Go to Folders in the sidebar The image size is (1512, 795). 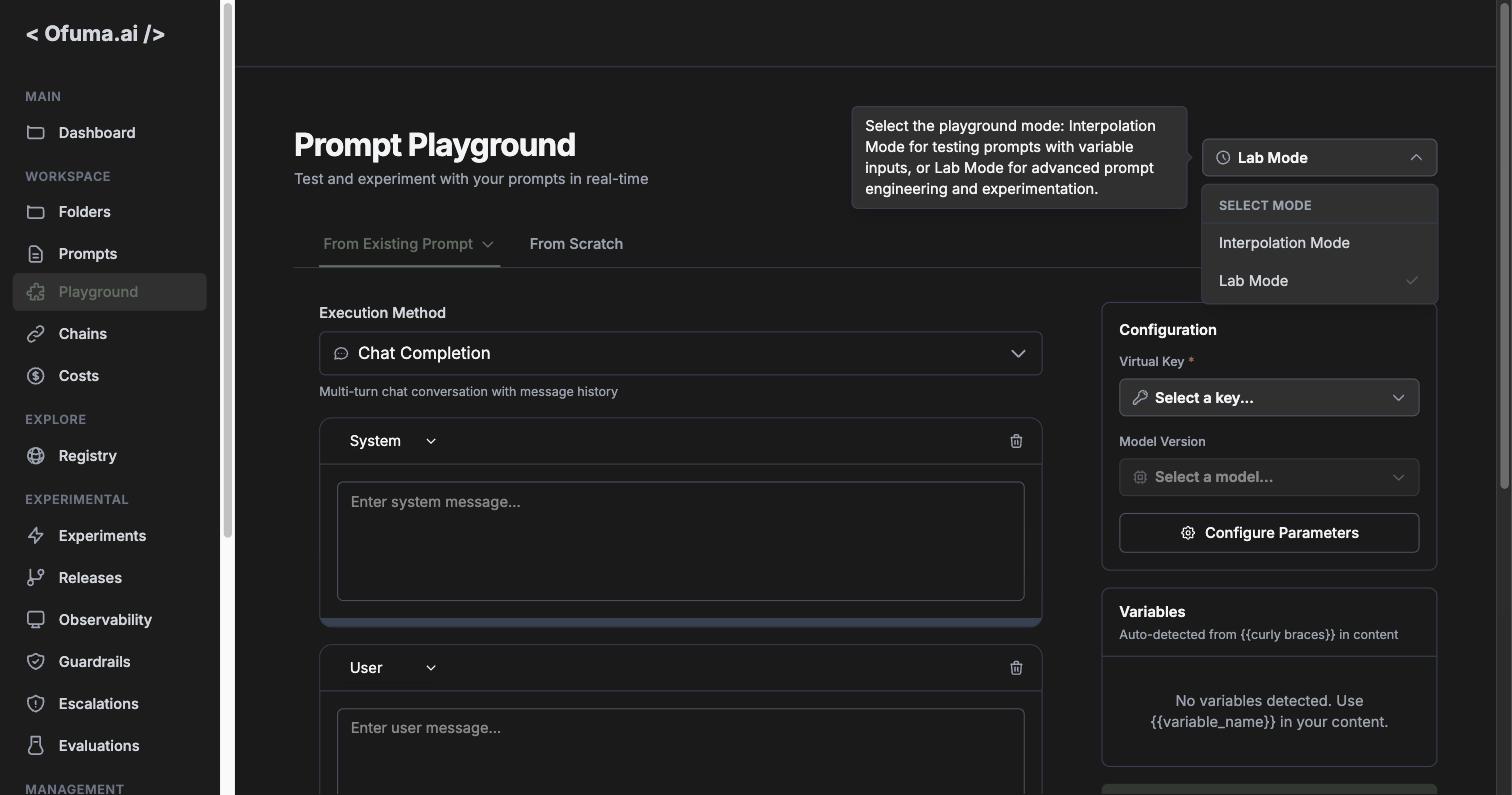109,212
